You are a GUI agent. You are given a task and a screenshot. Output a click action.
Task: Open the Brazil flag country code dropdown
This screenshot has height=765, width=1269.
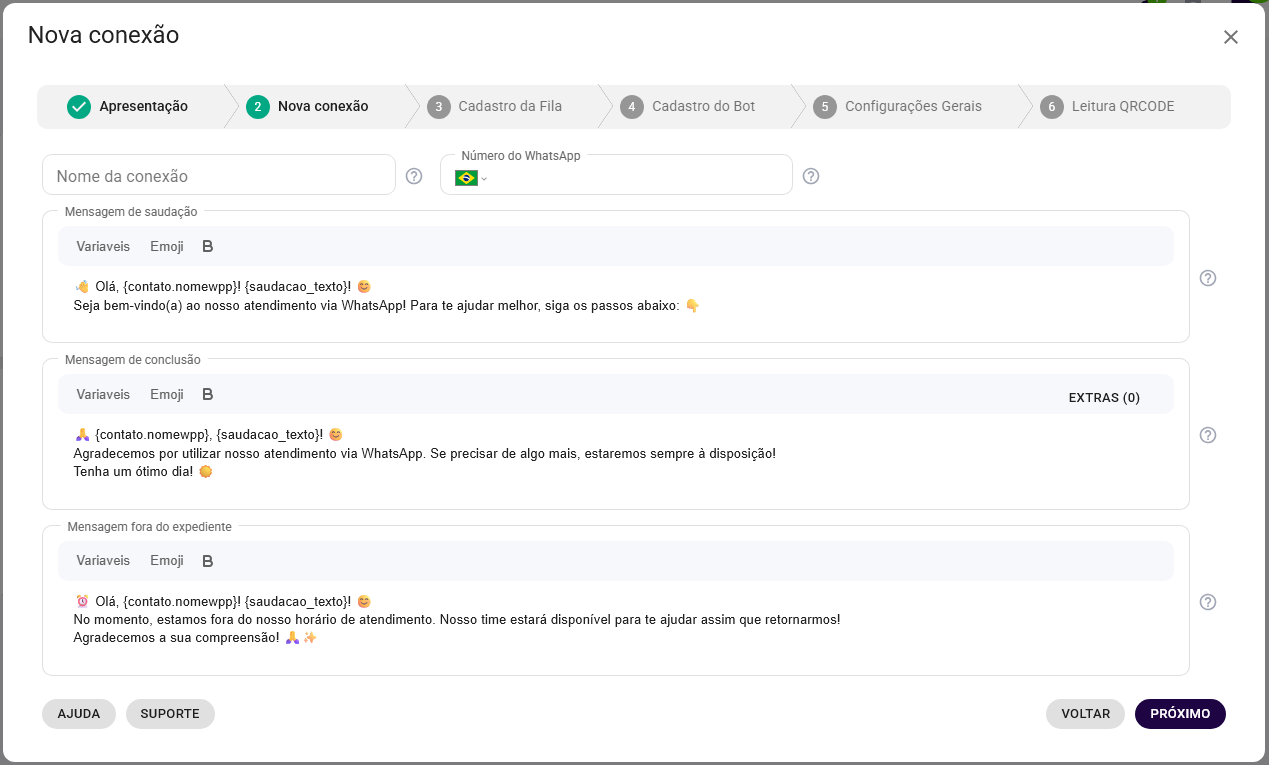[471, 178]
